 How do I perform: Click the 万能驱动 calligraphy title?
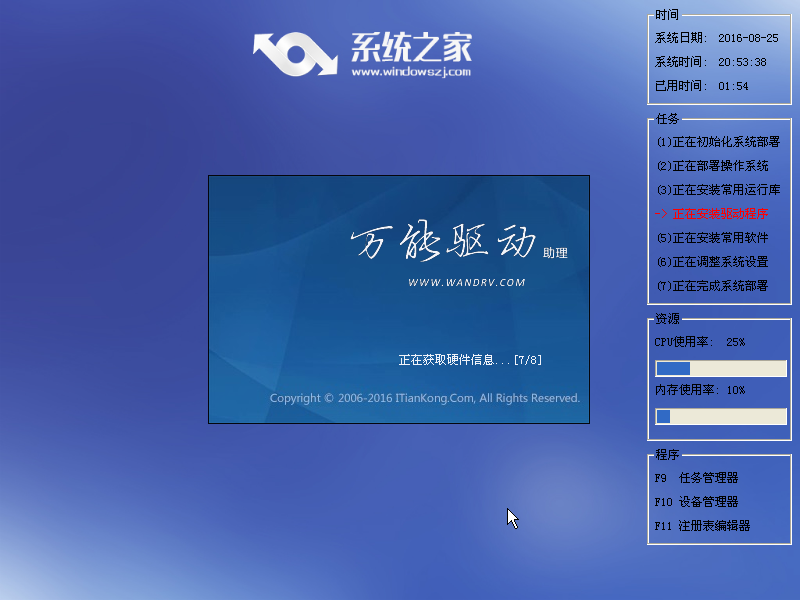[x=443, y=241]
